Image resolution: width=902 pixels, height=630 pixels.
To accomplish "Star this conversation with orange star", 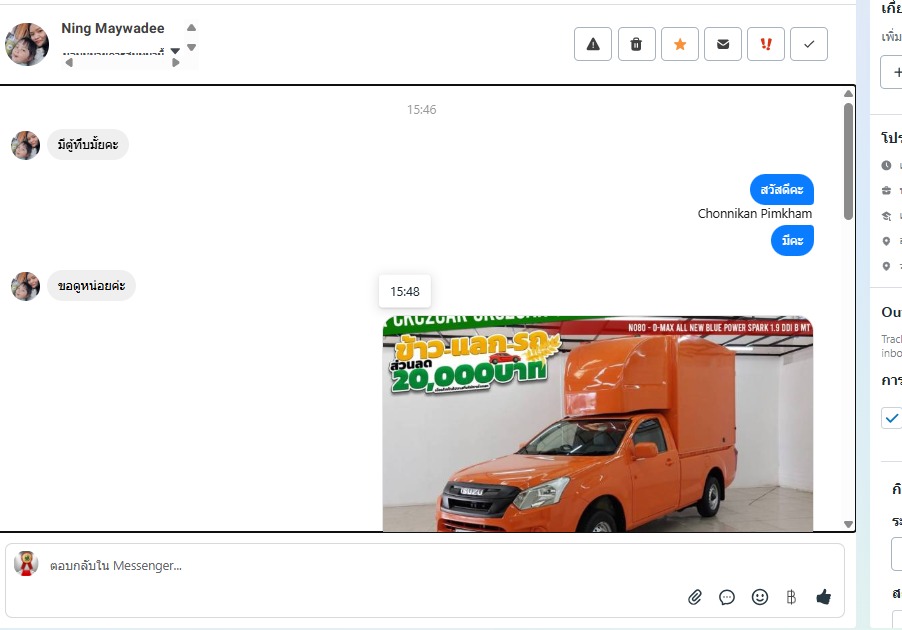I will point(680,44).
